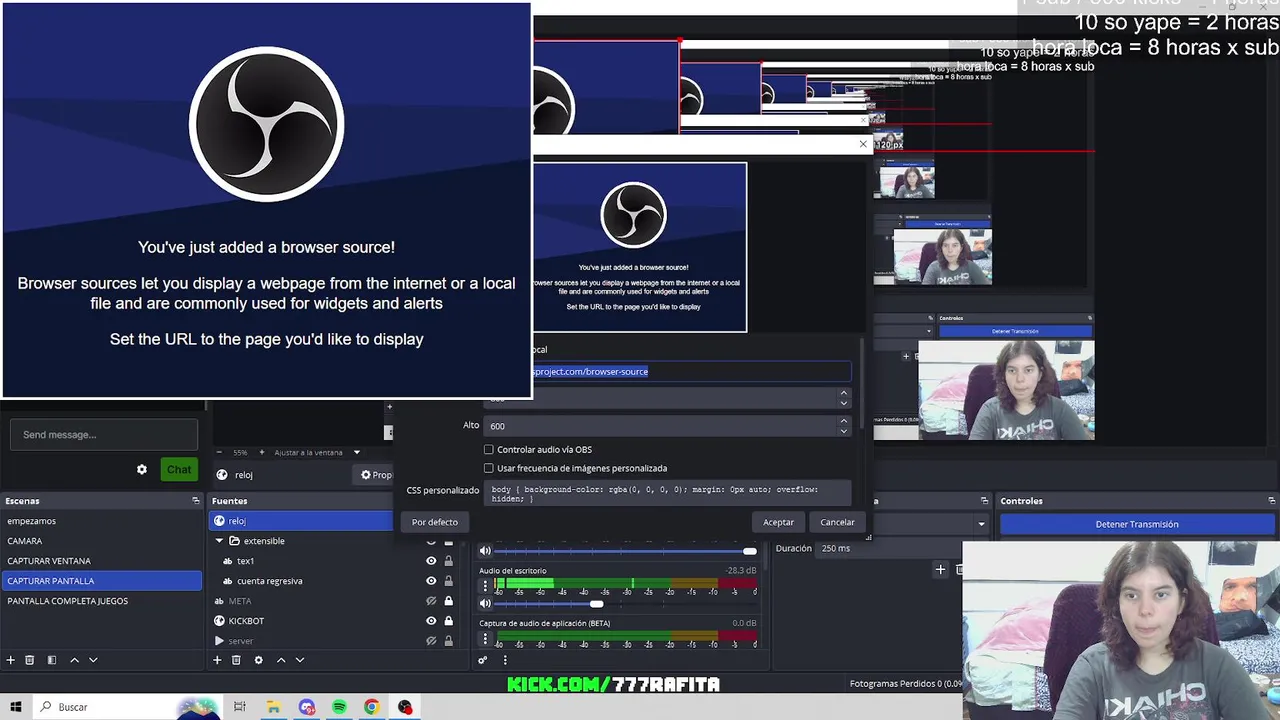Switch to the CAMARA scene

pyautogui.click(x=101, y=541)
